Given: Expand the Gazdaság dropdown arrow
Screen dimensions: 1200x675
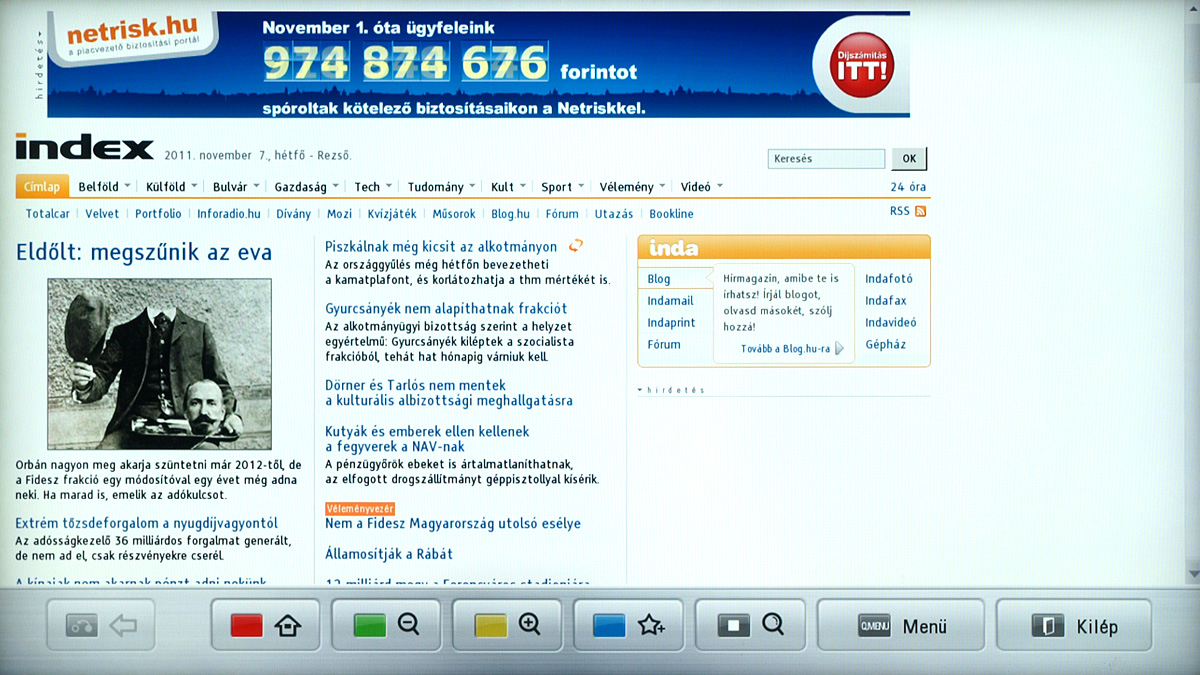Looking at the screenshot, I should click(335, 186).
